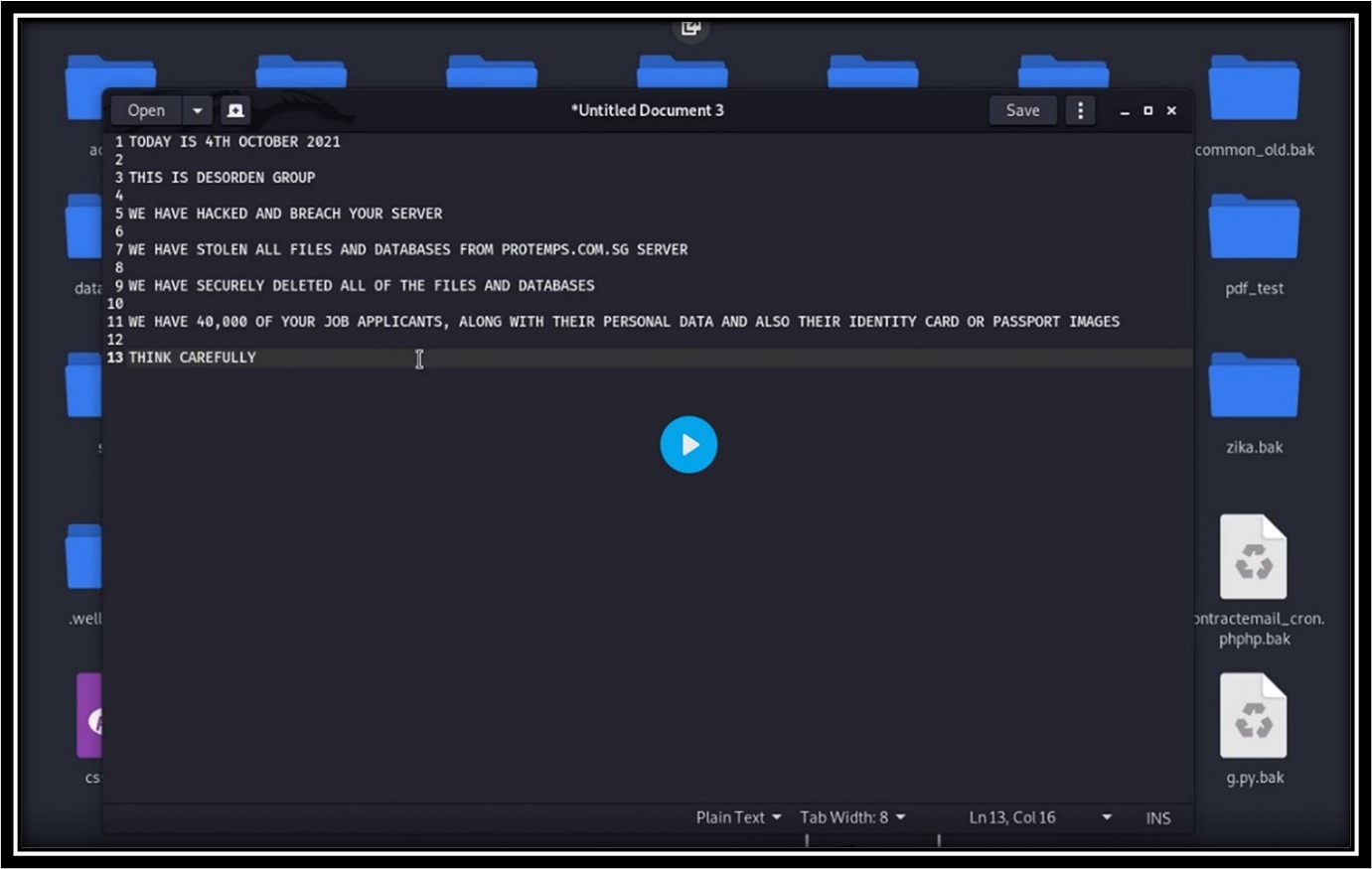Click the line mentioning PROTEMPS.COM.SG SERVER
1372x869 pixels.
click(408, 249)
